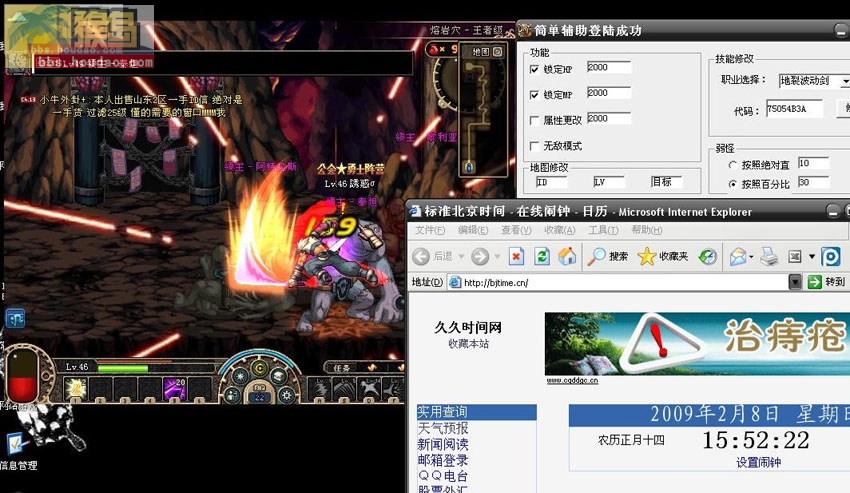Click the IE Forward arrow button
Image resolution: width=850 pixels, height=493 pixels.
pos(480,256)
